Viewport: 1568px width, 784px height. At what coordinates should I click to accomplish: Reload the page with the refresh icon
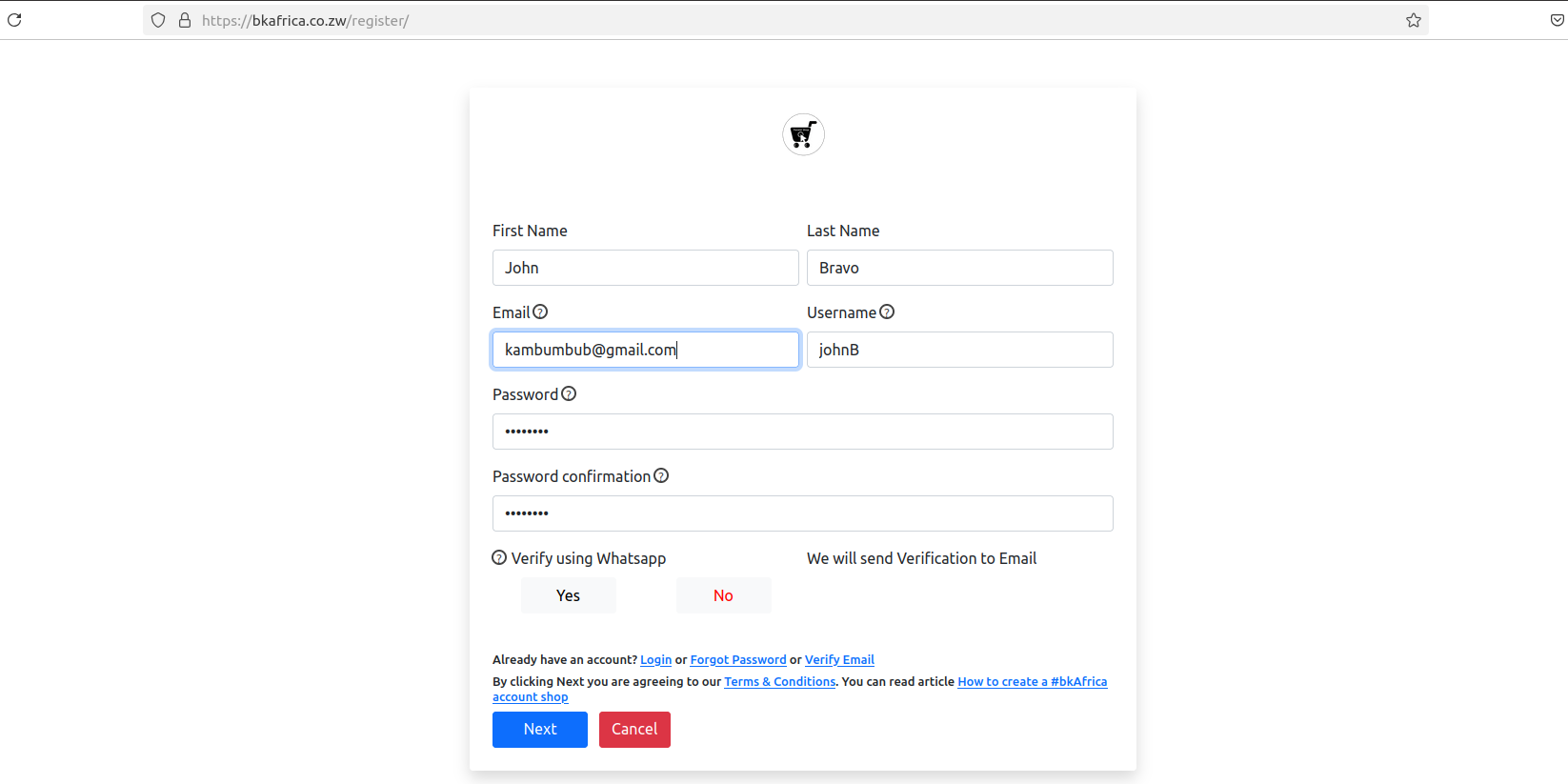[14, 20]
